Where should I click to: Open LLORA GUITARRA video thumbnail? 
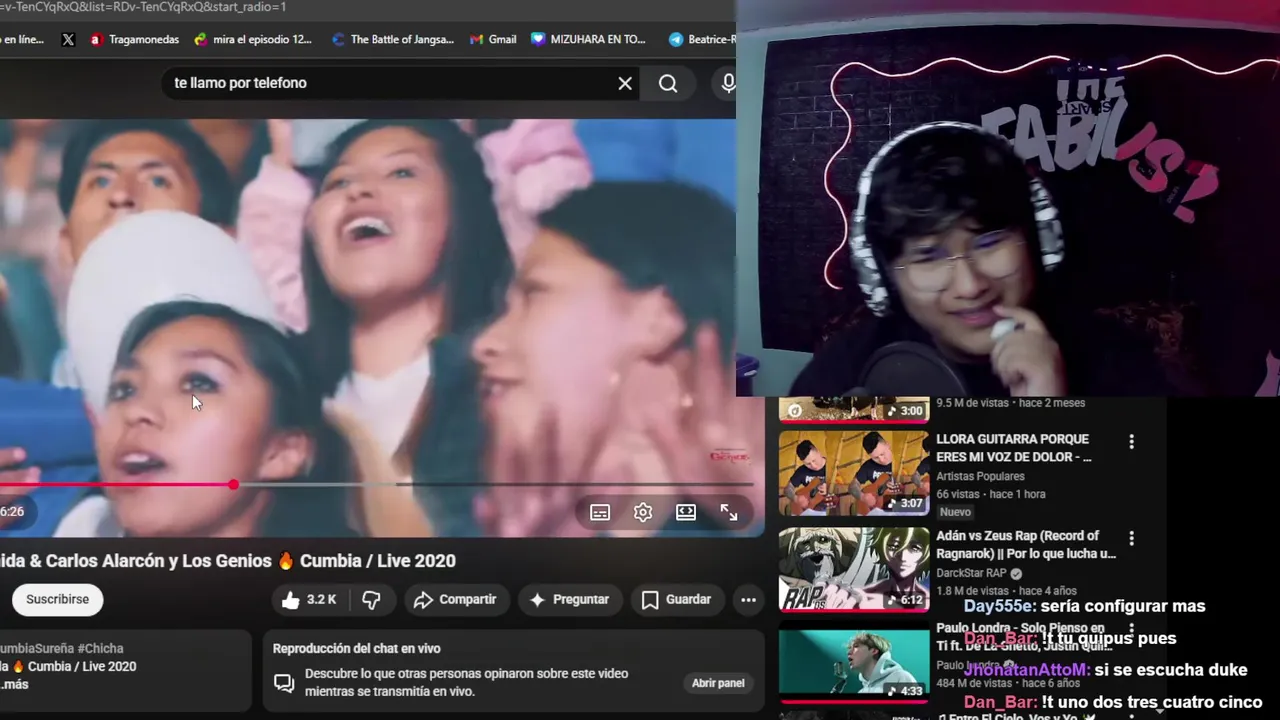pyautogui.click(x=854, y=473)
